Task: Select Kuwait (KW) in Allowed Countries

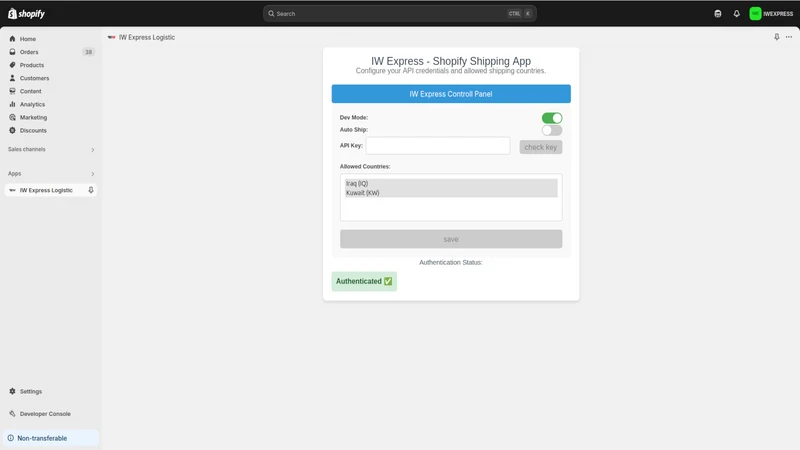Action: click(451, 193)
